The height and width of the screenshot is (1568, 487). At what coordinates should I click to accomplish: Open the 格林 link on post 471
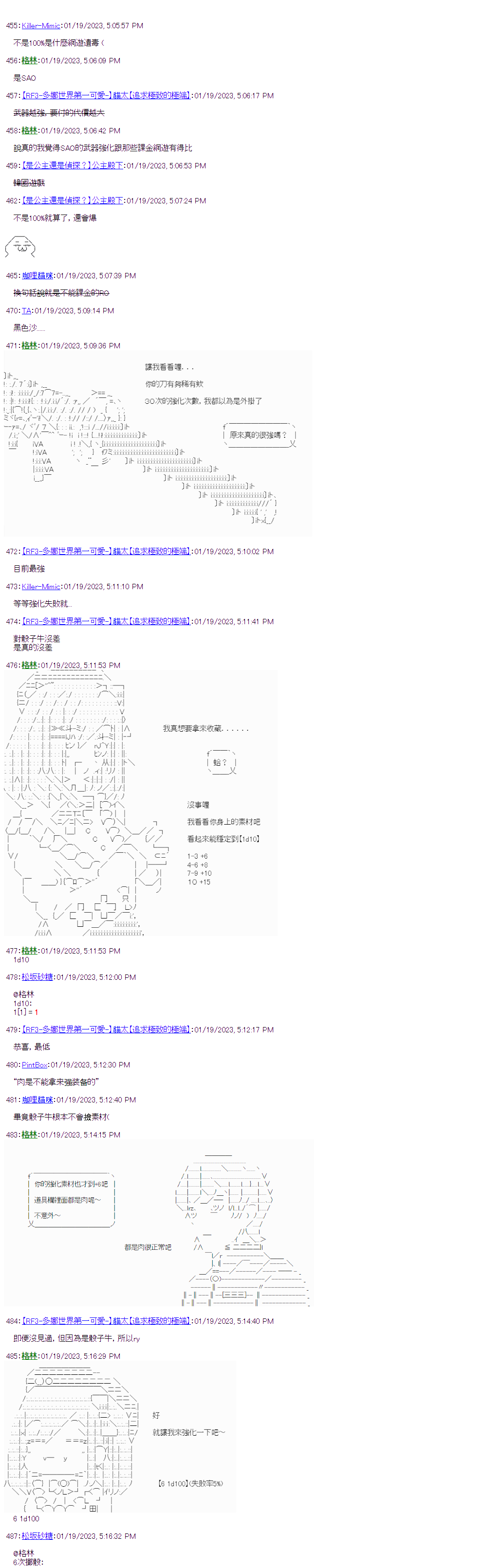[29, 345]
